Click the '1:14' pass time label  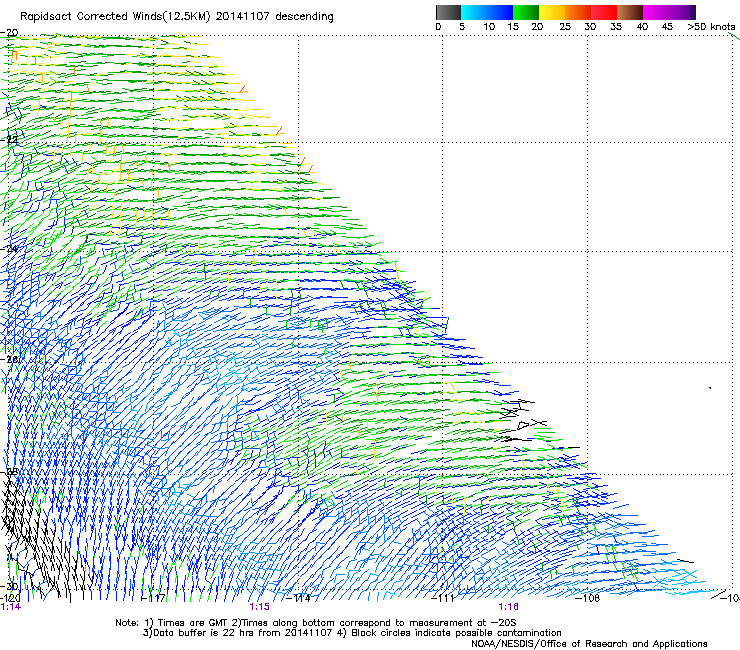(x=11, y=607)
